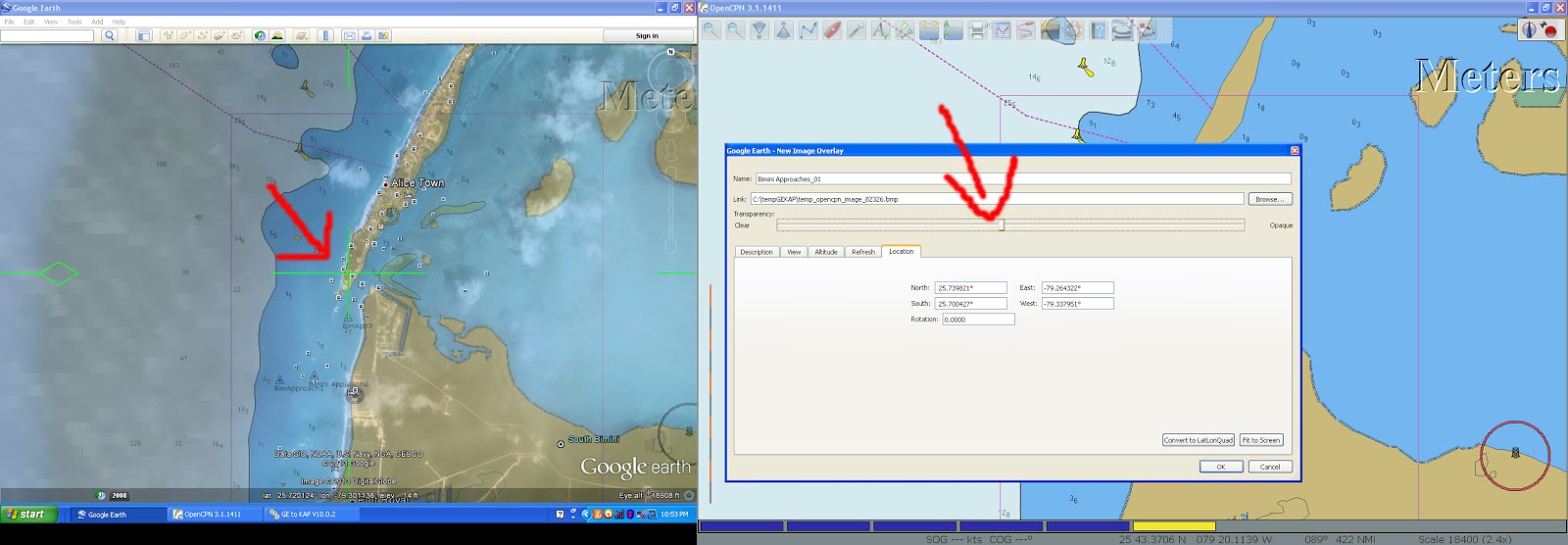
Task: Click the Browse... button
Action: [1270, 199]
